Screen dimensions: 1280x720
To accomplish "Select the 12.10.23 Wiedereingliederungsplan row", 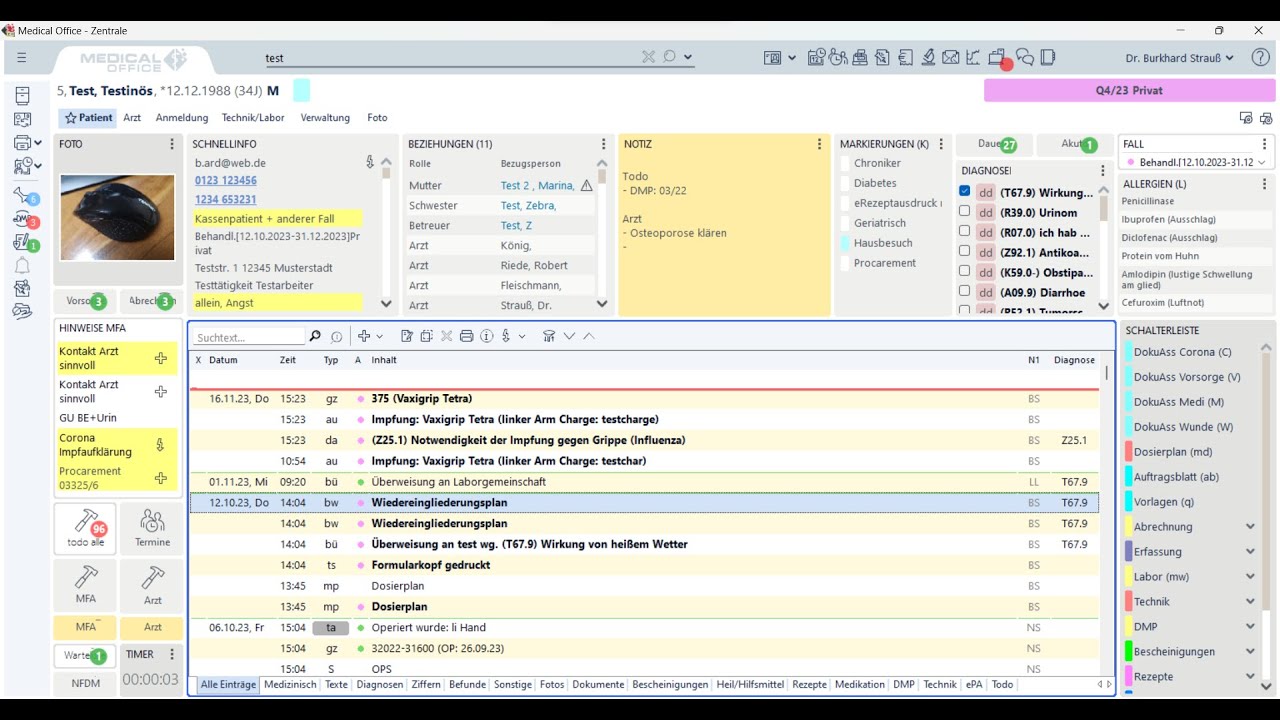I will [644, 503].
